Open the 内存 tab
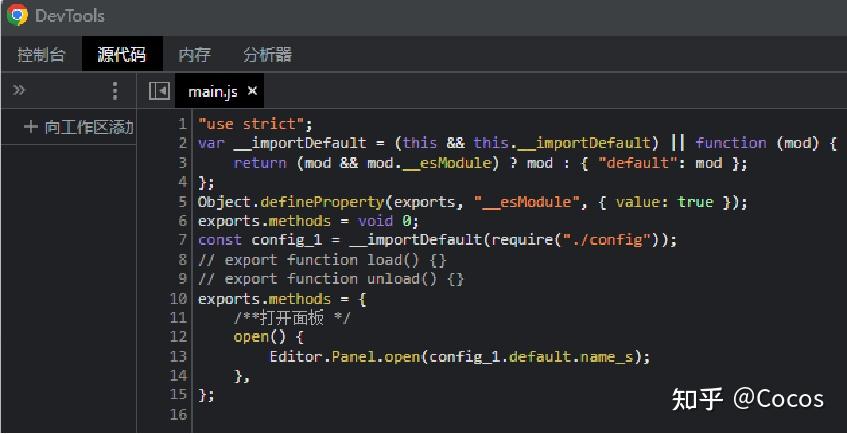847x434 pixels. tap(194, 55)
